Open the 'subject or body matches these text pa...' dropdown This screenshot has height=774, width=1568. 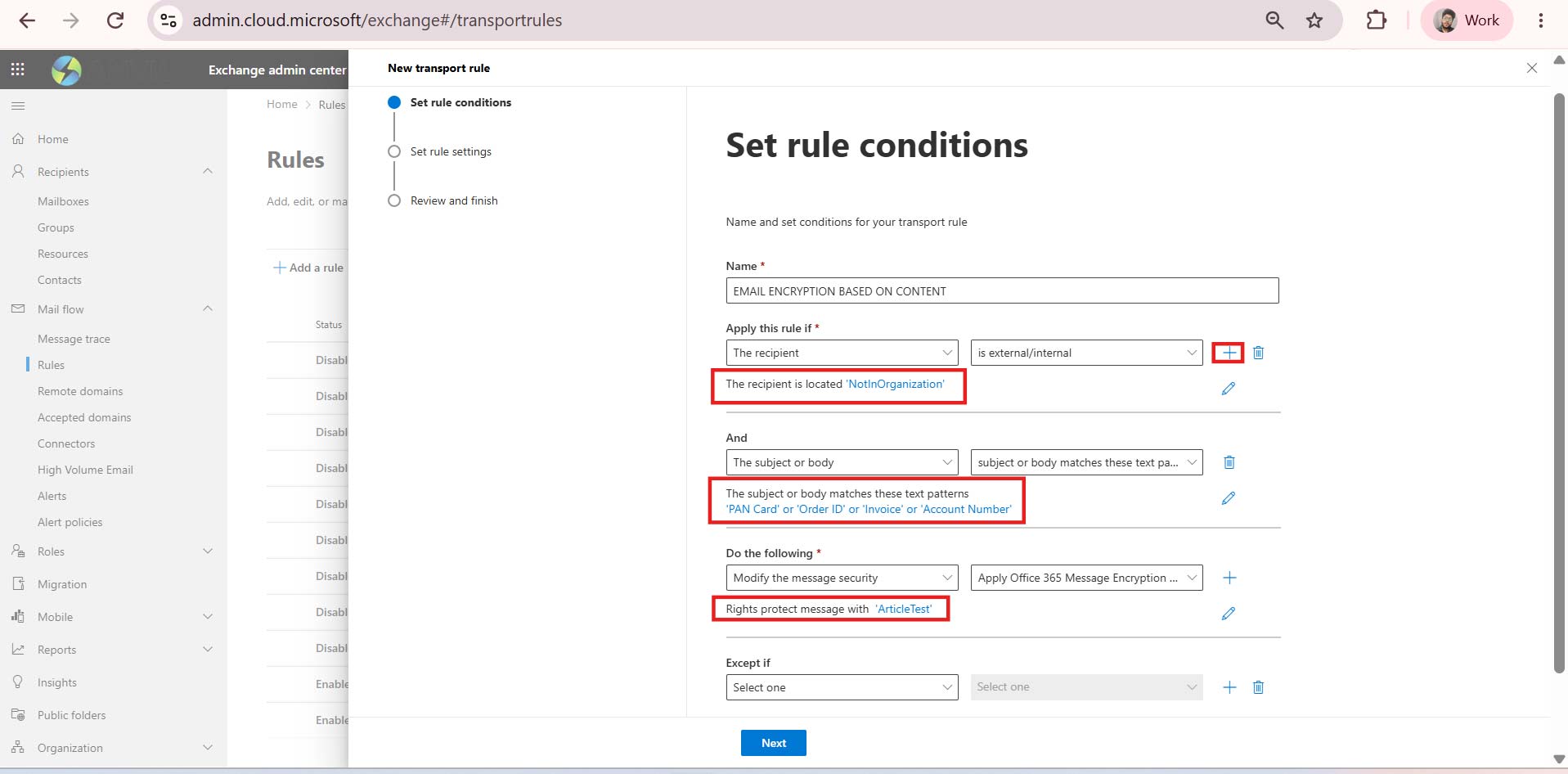click(x=1086, y=462)
